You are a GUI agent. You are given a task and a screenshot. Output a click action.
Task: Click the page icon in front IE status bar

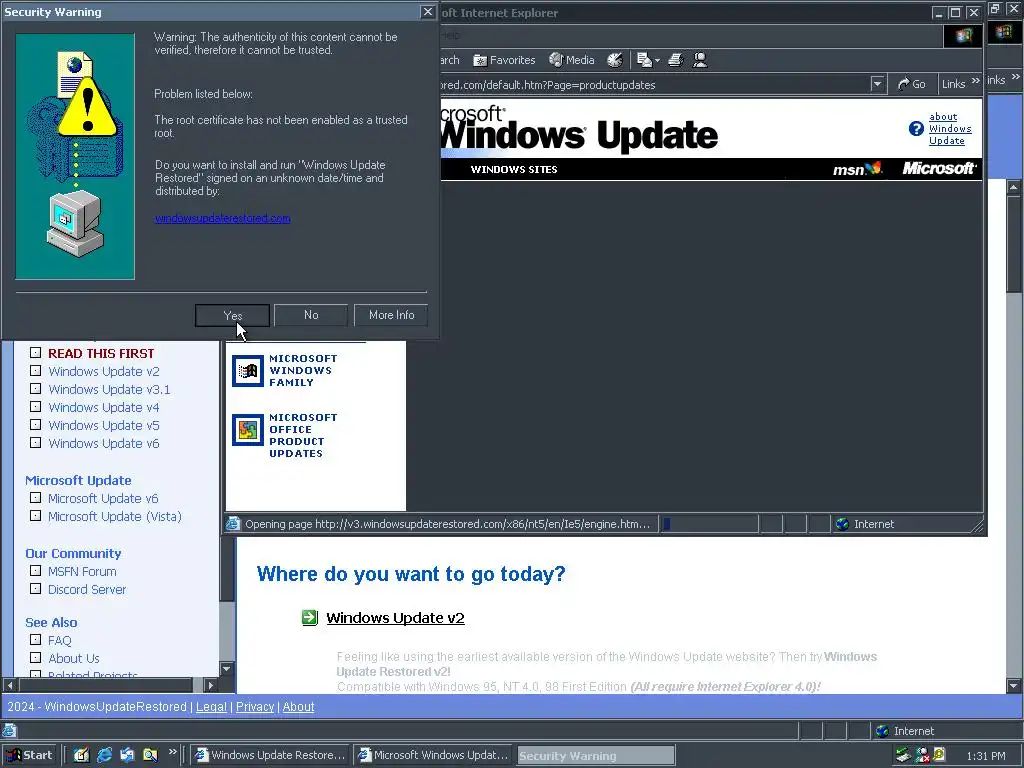click(x=233, y=524)
